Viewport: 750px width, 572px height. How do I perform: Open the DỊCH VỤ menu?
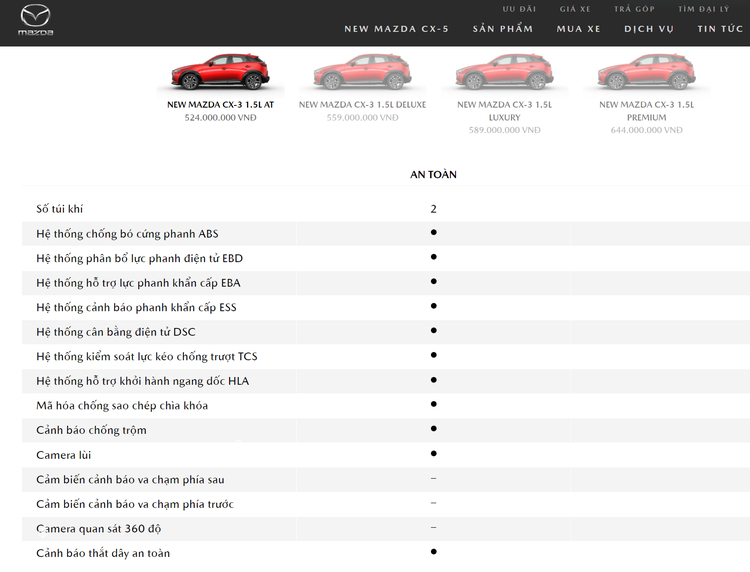pyautogui.click(x=649, y=29)
